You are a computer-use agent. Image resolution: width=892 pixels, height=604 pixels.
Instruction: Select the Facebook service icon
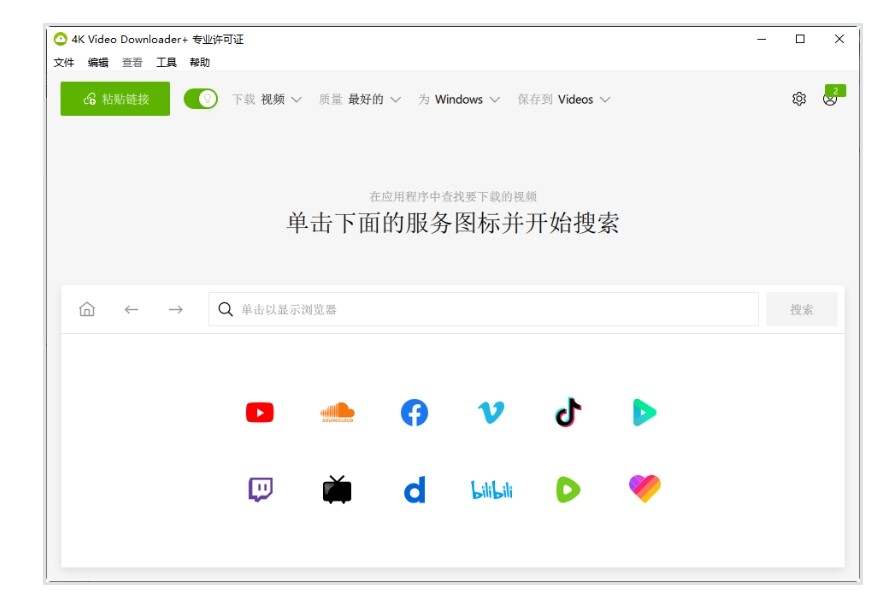[x=414, y=412]
